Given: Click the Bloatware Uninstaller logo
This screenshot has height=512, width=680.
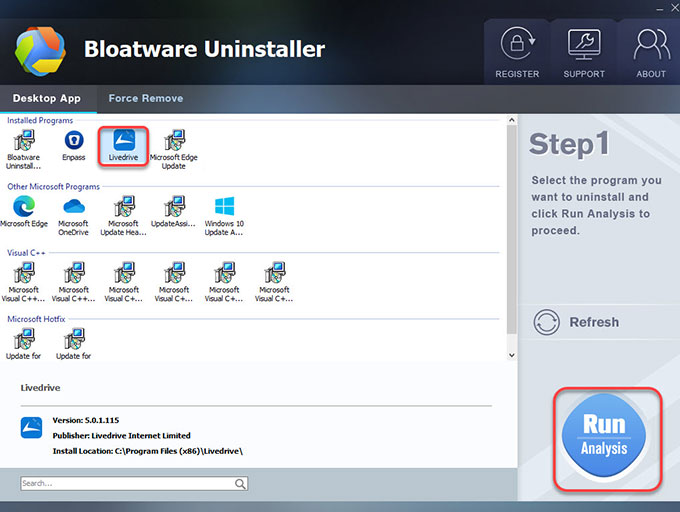Looking at the screenshot, I should (x=40, y=51).
